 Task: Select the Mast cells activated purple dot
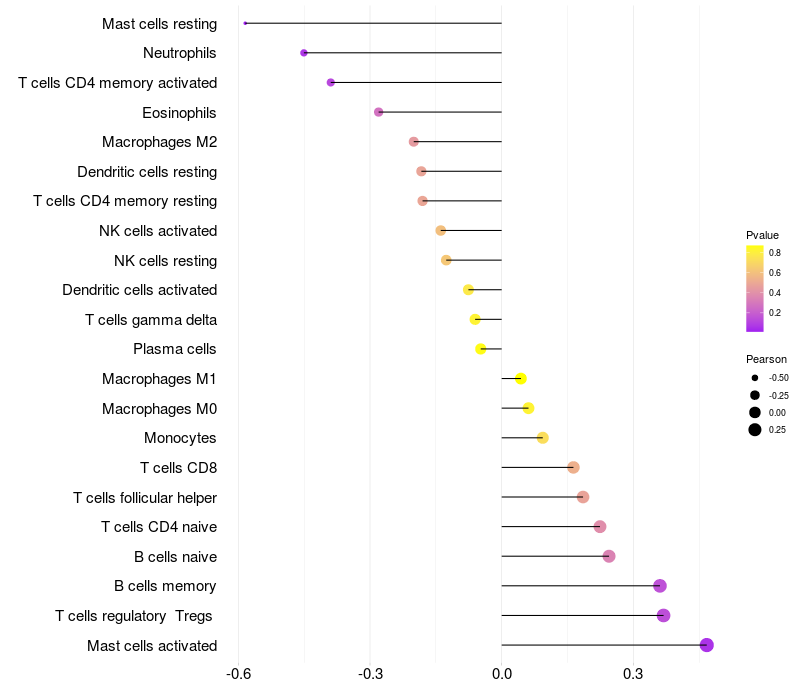coord(707,645)
